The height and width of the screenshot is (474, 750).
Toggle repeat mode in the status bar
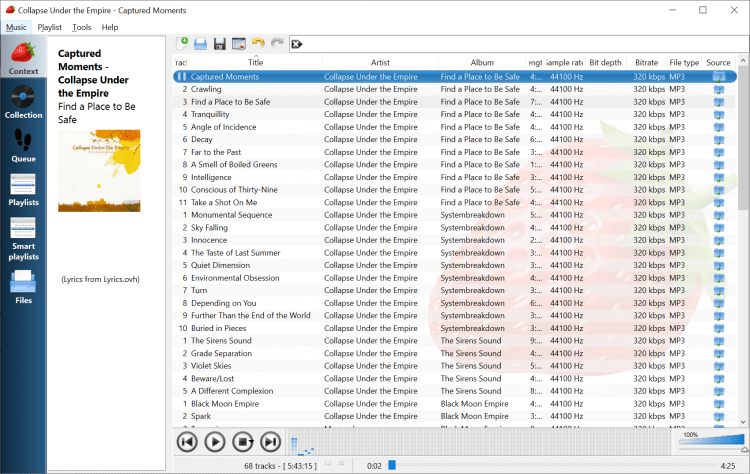point(328,463)
